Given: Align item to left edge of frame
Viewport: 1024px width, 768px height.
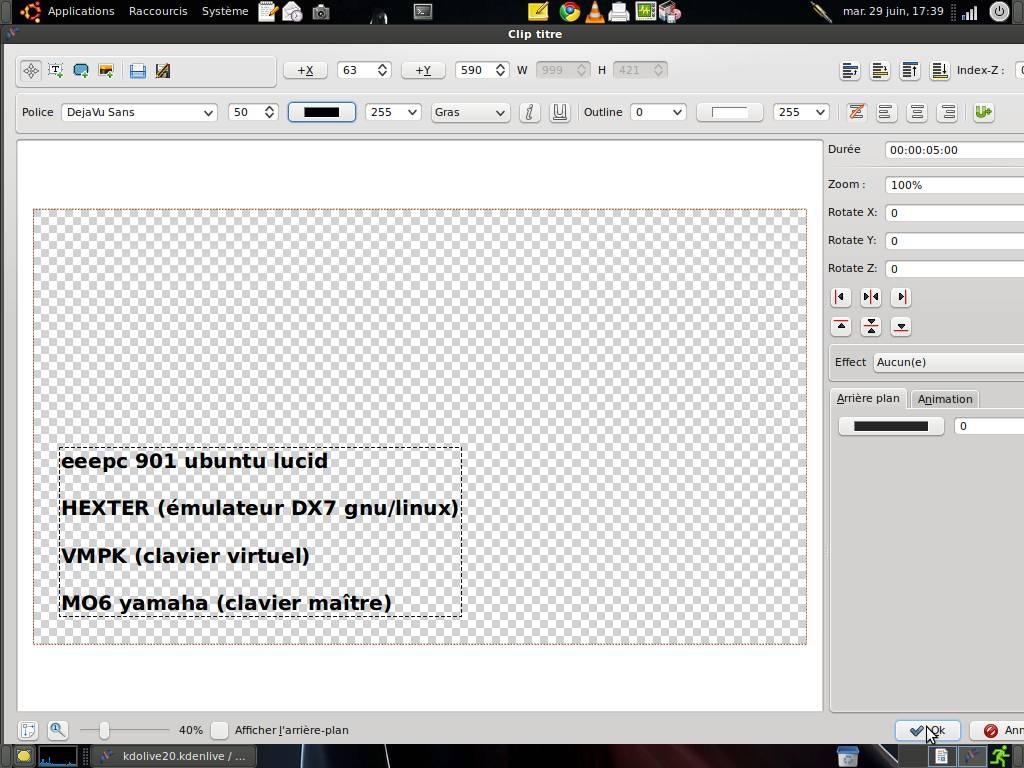Looking at the screenshot, I should [x=840, y=297].
